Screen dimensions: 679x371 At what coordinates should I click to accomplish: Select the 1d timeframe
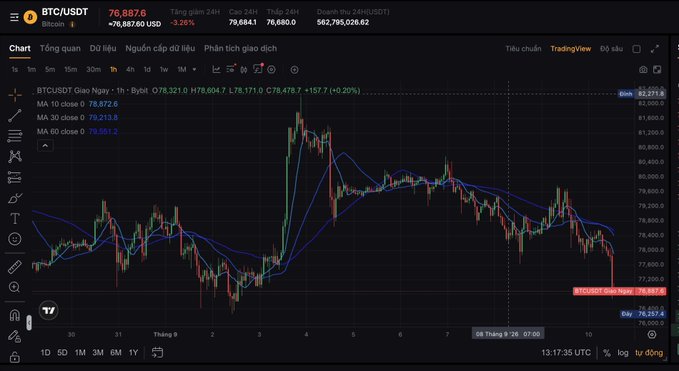click(147, 69)
